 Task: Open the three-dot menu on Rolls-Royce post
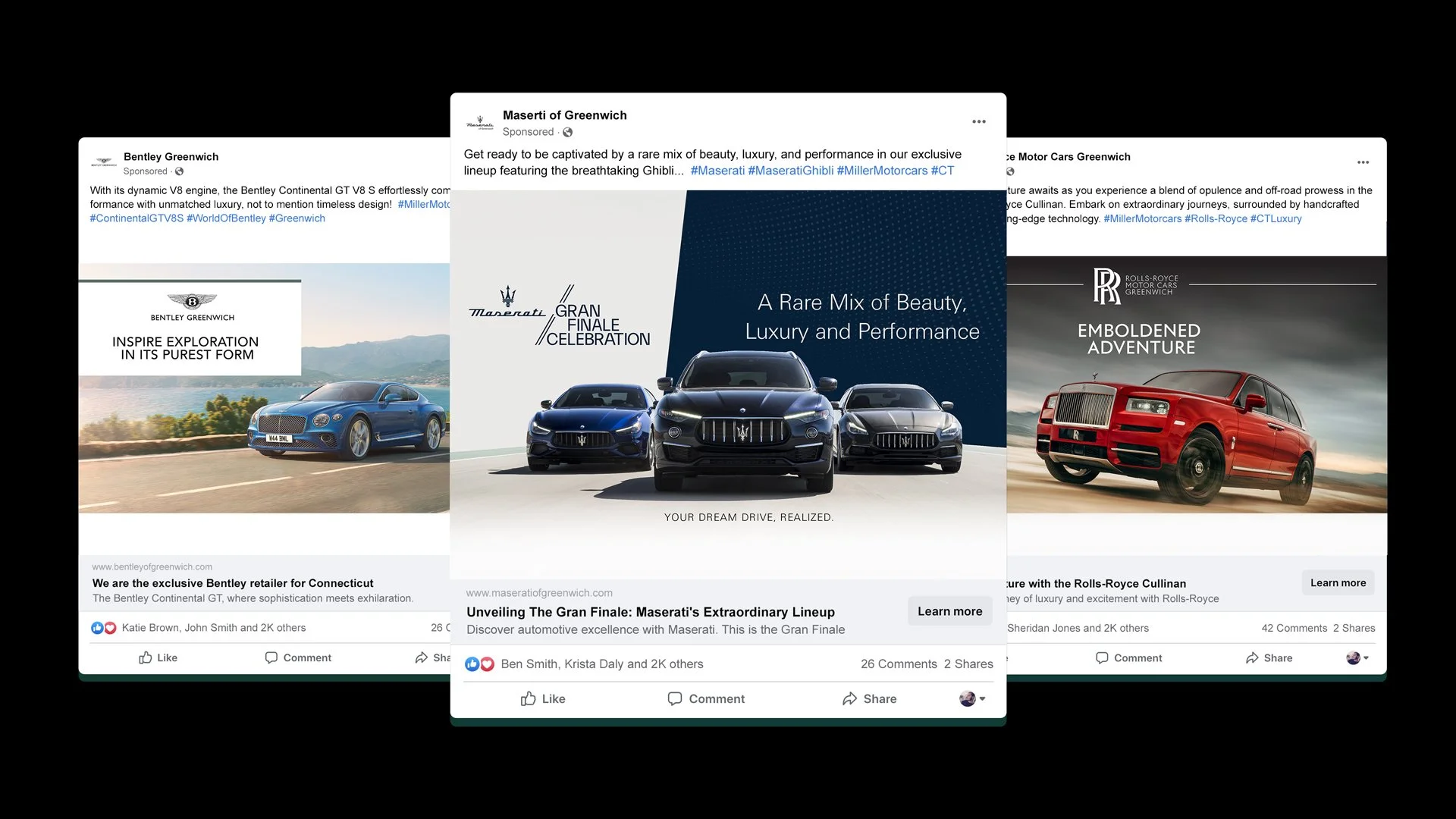coord(1363,162)
